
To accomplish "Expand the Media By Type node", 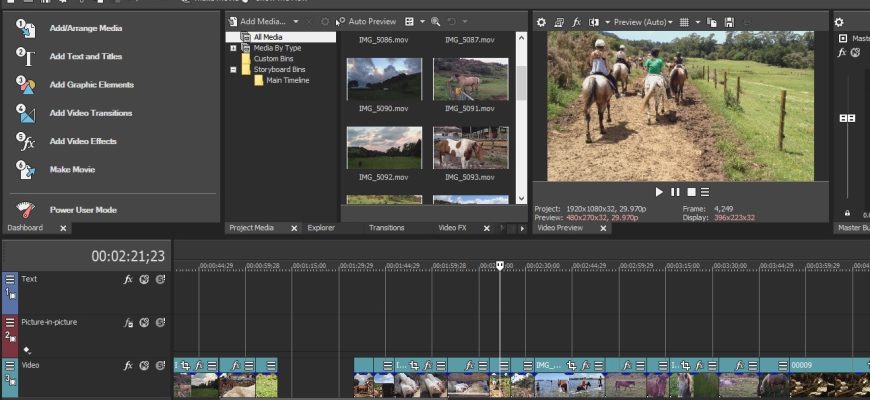I will click(x=234, y=48).
